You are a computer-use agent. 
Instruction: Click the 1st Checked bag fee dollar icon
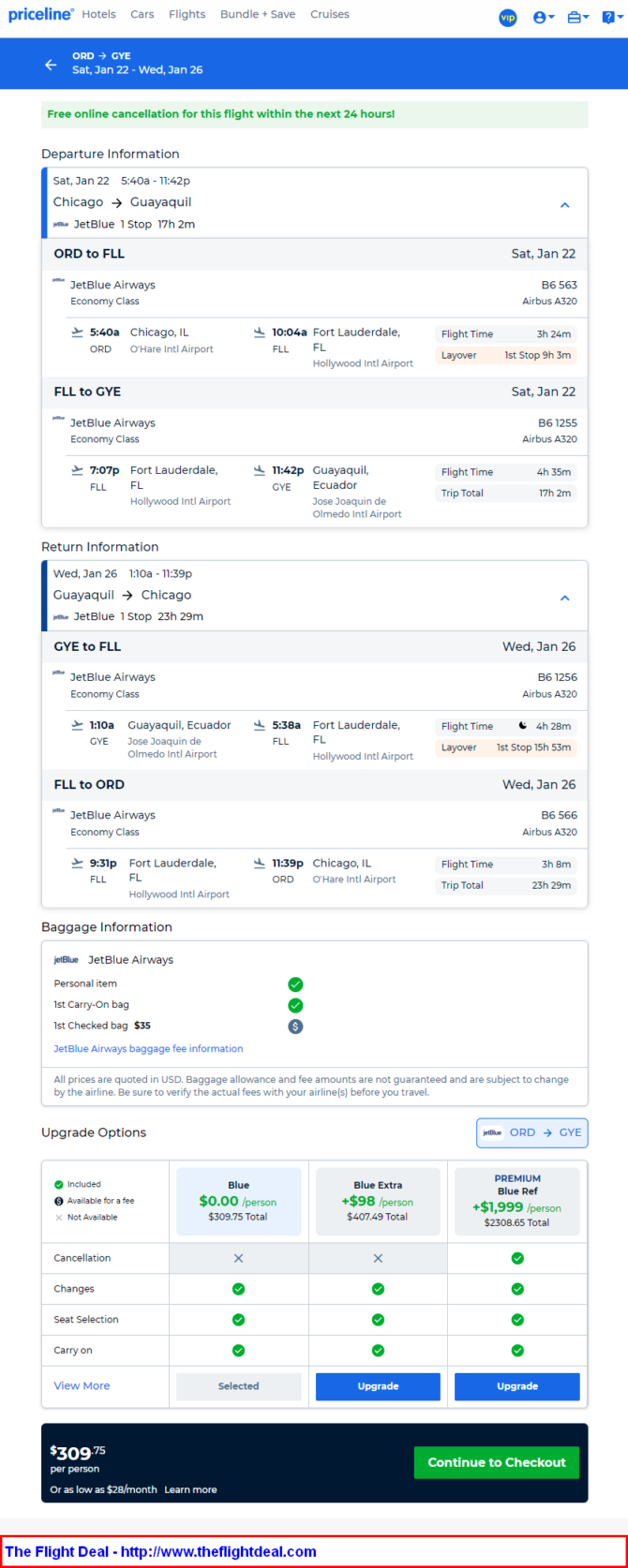(295, 1027)
